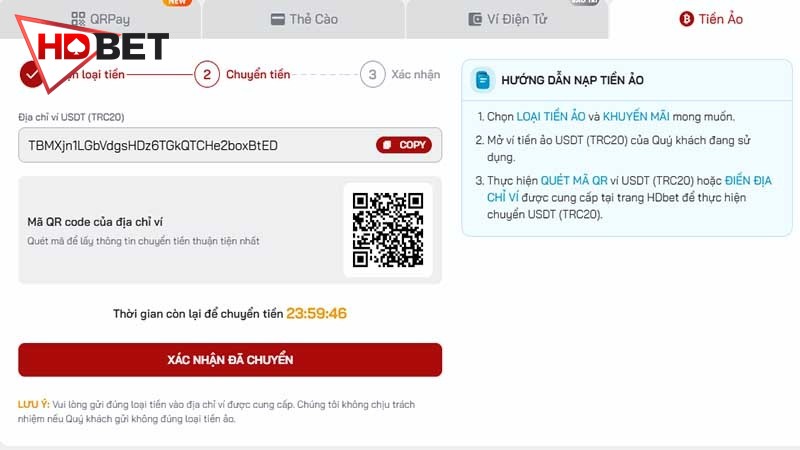Click the wallet icon beside Ví Điện Tử
Viewport: 800px width, 450px height.
[x=475, y=19]
